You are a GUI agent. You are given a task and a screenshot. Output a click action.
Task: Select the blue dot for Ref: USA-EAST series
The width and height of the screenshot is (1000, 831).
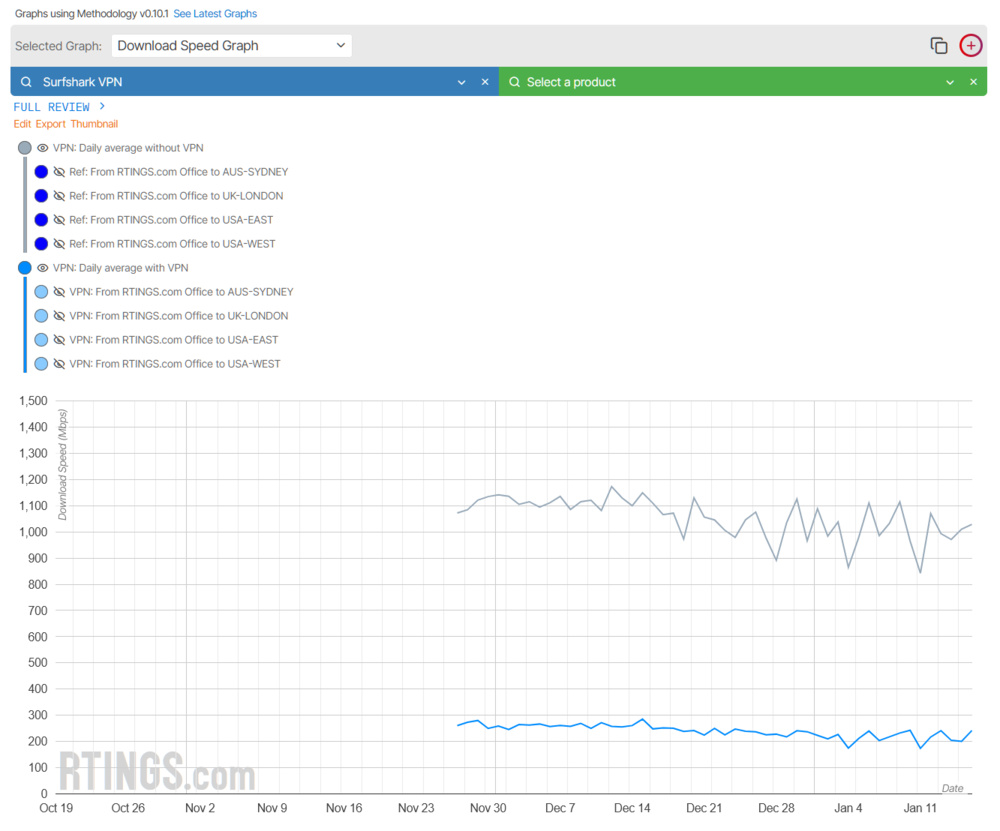41,219
